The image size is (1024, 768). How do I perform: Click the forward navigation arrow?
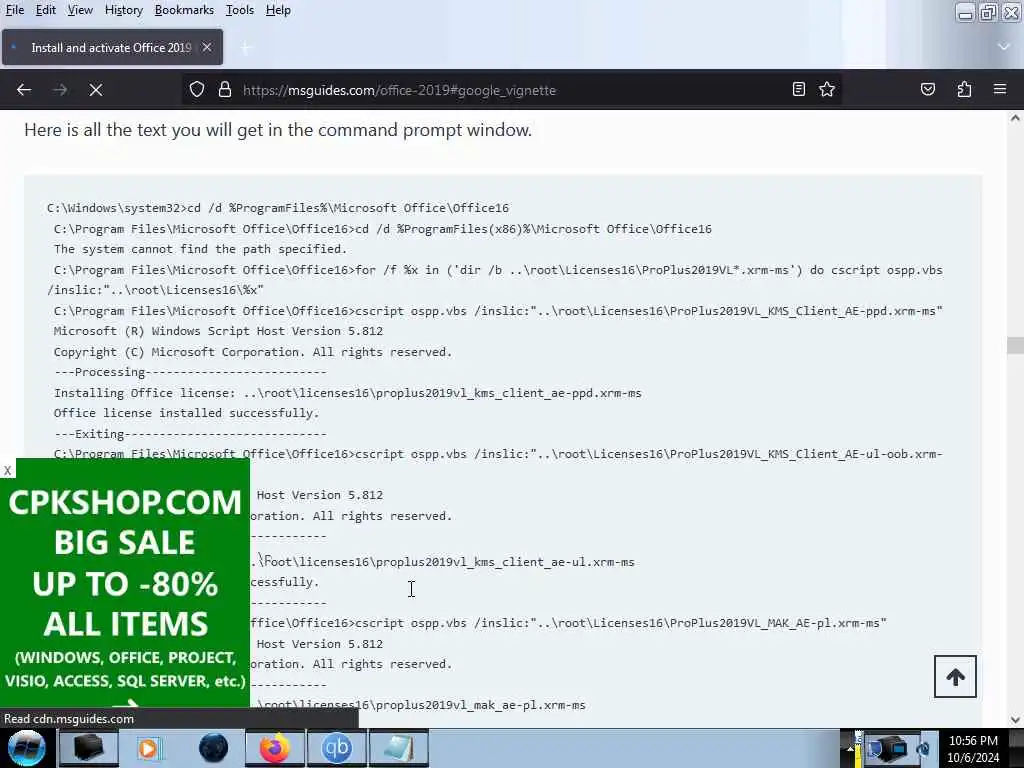click(60, 89)
